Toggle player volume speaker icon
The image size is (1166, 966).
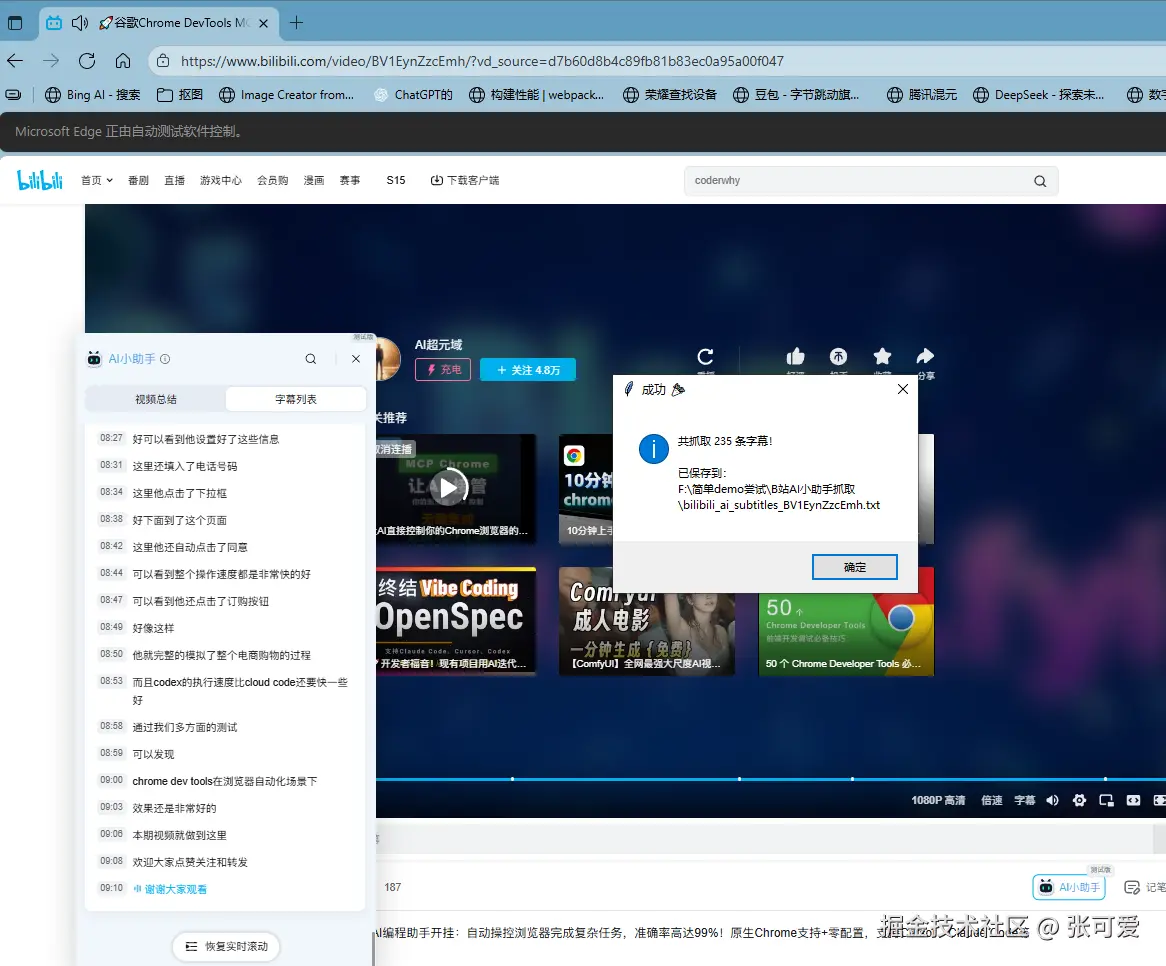(x=1052, y=800)
